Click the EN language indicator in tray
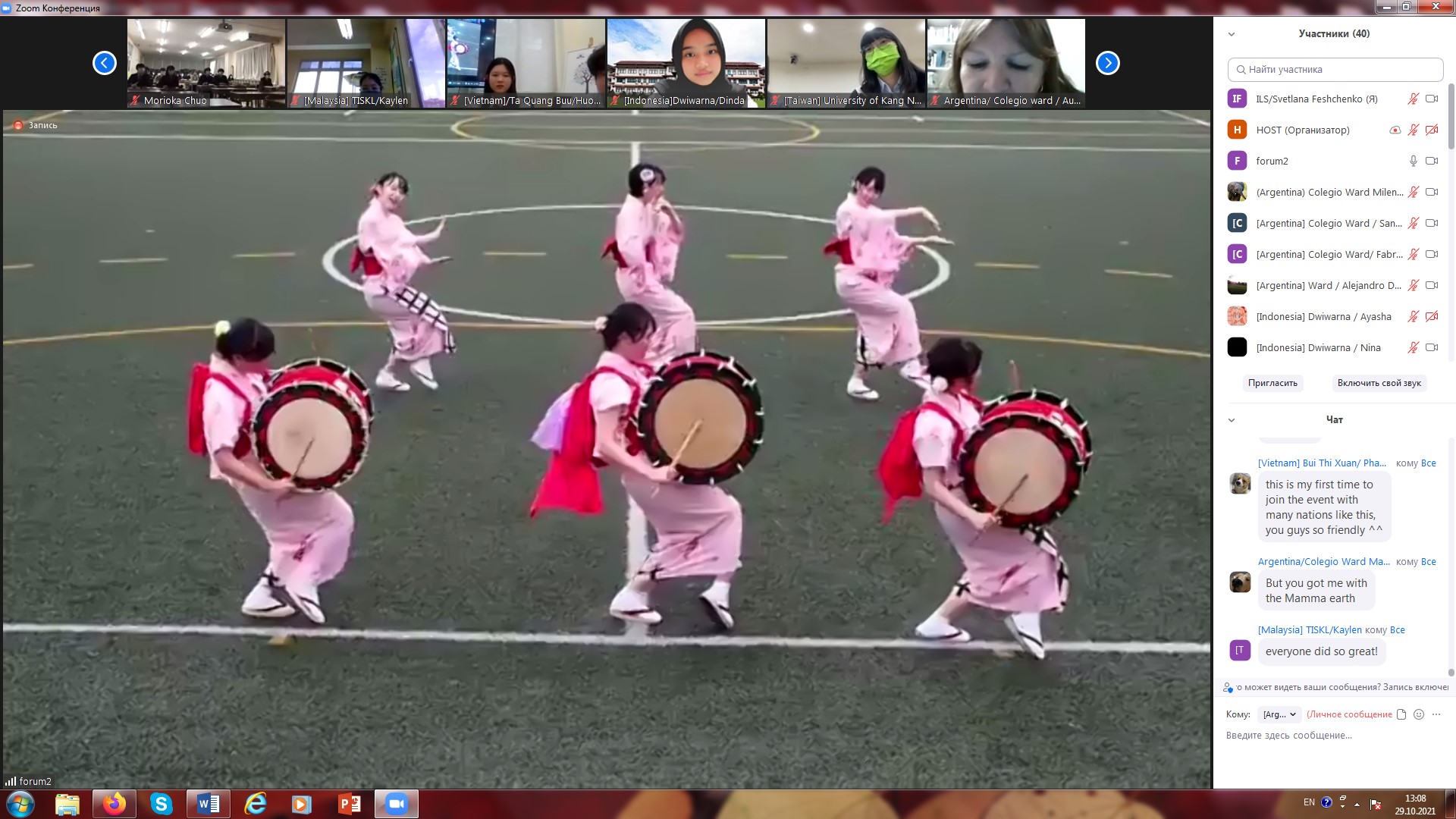 [x=1309, y=802]
